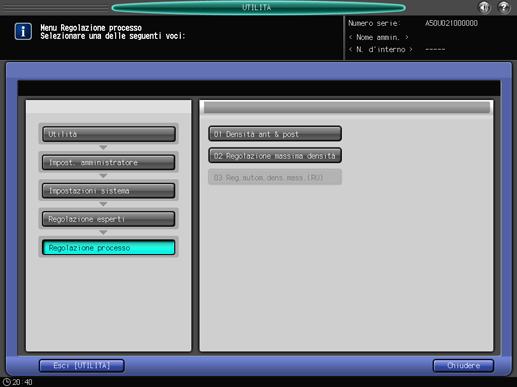Screen dimensions: 517x387
Task: Go to the Utilità menu level
Action: pos(109,134)
